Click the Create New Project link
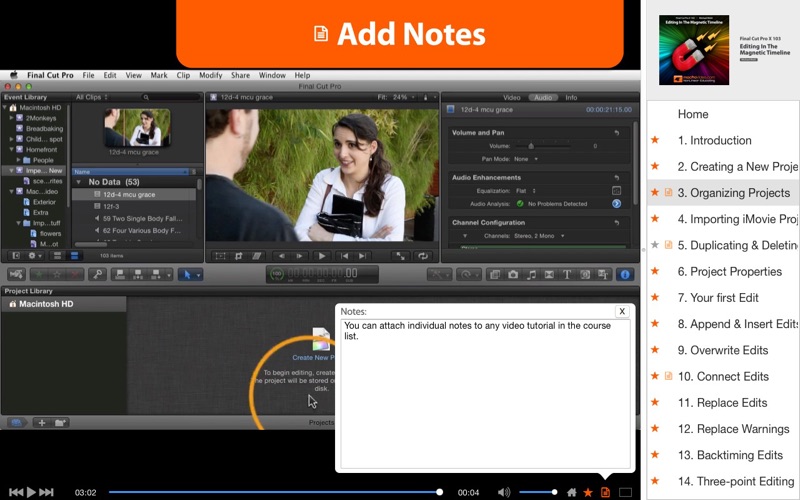This screenshot has height=500, width=800. pos(313,358)
